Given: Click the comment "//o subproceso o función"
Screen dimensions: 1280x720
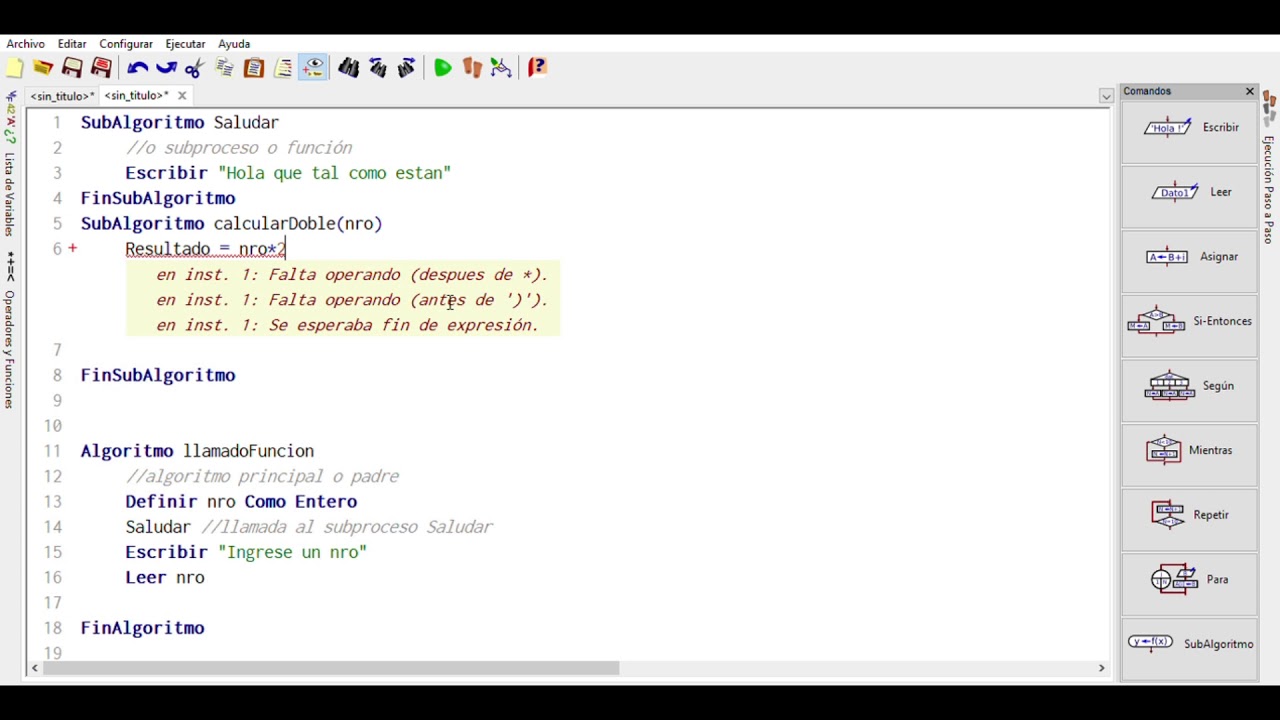Looking at the screenshot, I should pyautogui.click(x=239, y=148).
